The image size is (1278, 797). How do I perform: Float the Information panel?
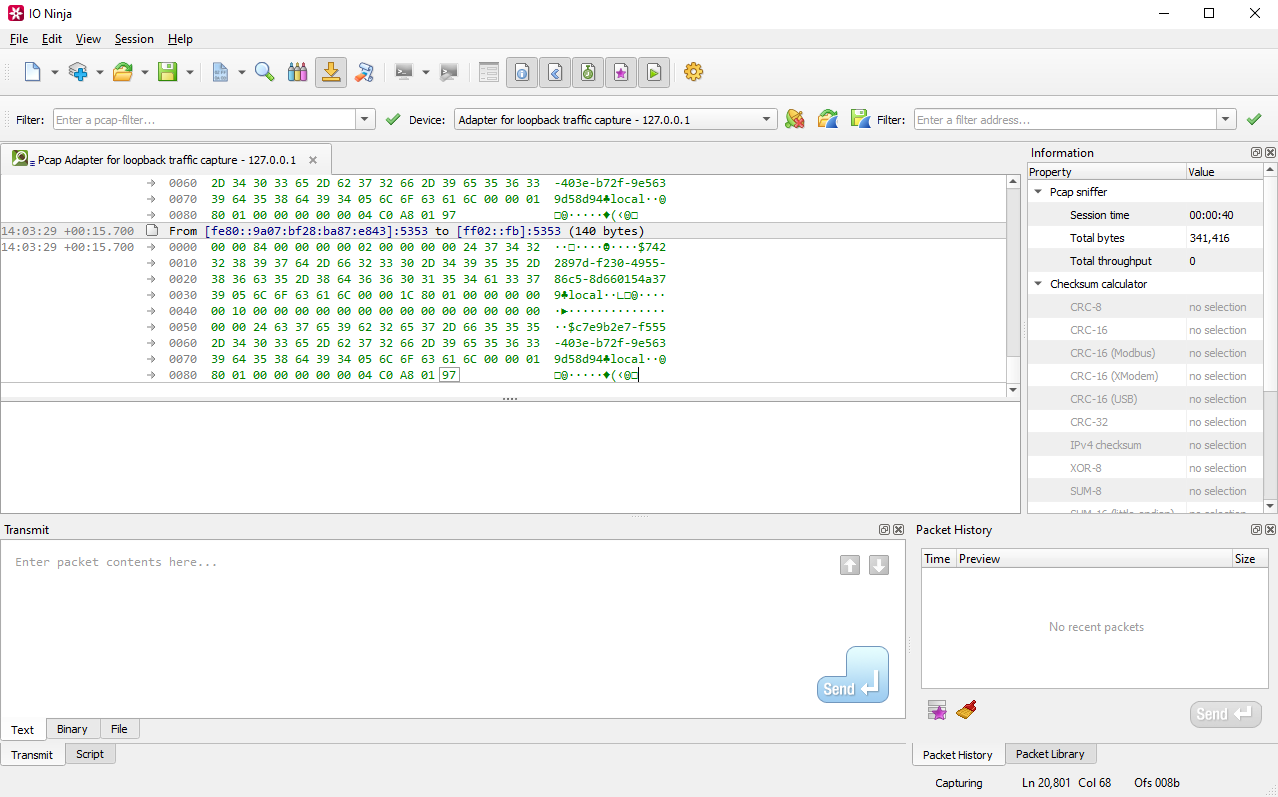pyautogui.click(x=1256, y=153)
